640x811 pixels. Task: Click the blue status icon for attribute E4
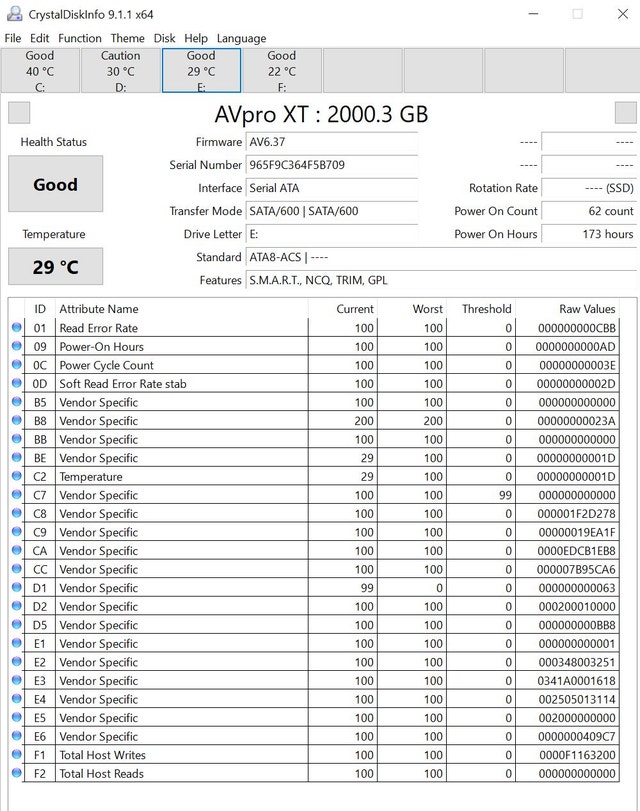coord(17,699)
